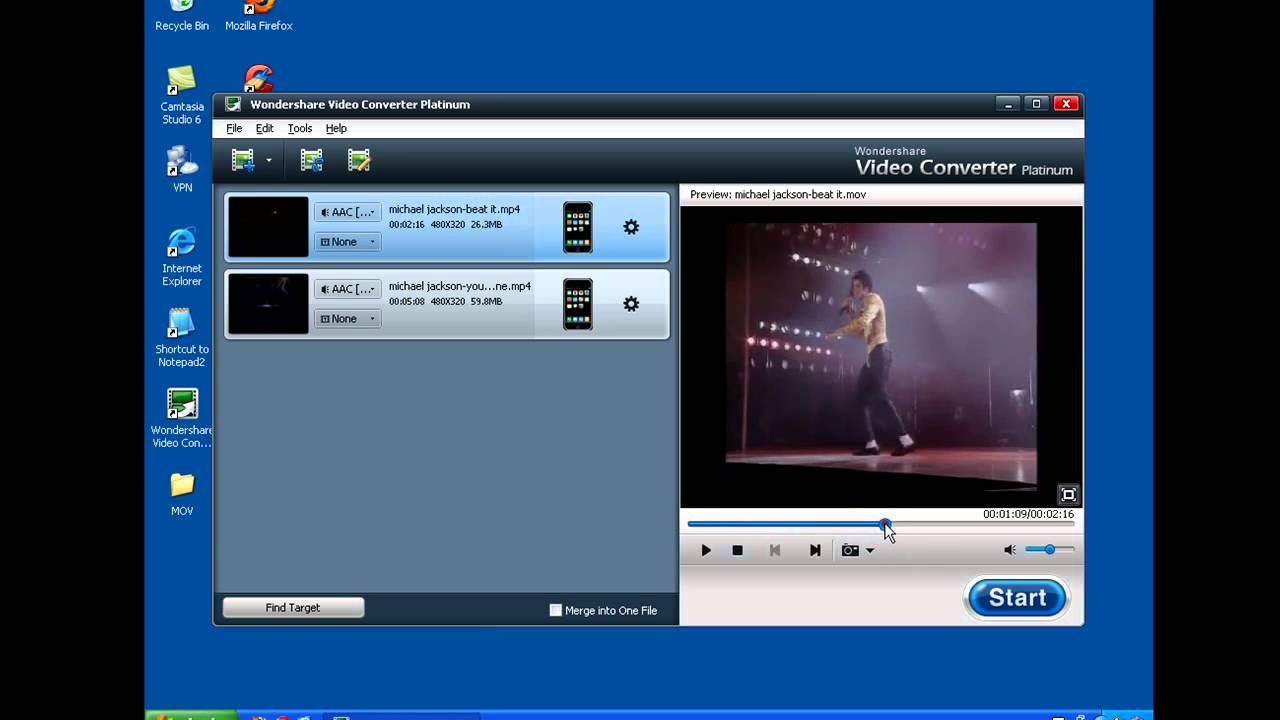1280x720 pixels.
Task: Play the preview video
Action: pyautogui.click(x=706, y=550)
